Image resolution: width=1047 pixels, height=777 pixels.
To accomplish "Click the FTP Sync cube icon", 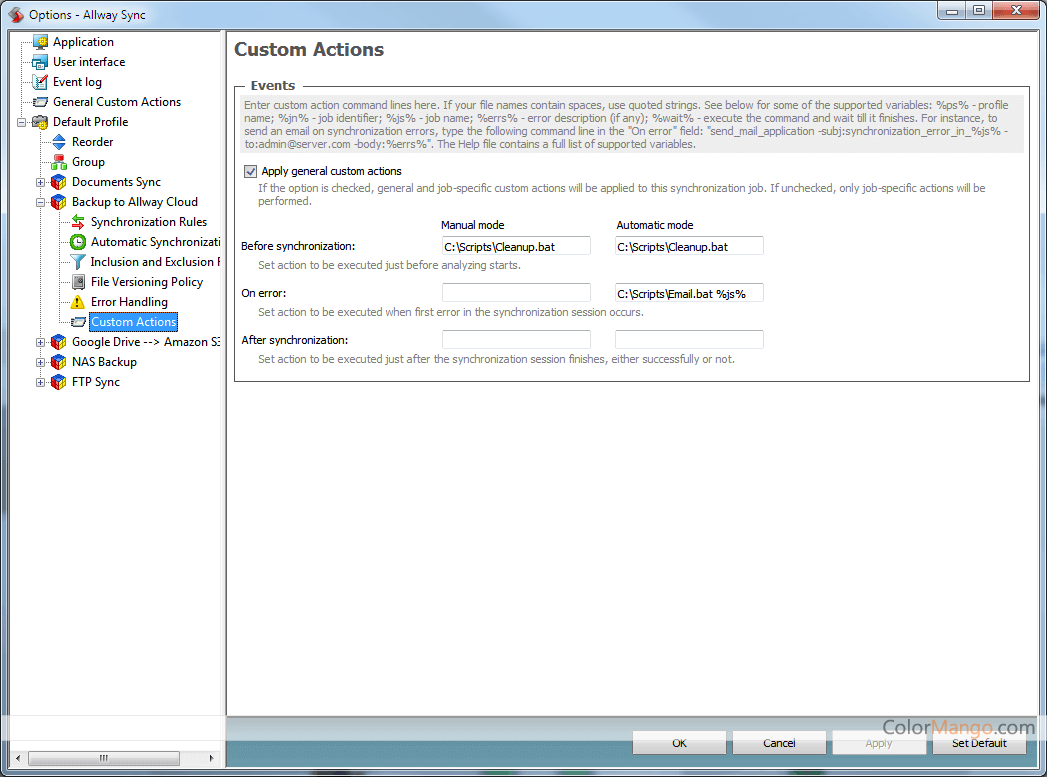I will tap(59, 382).
